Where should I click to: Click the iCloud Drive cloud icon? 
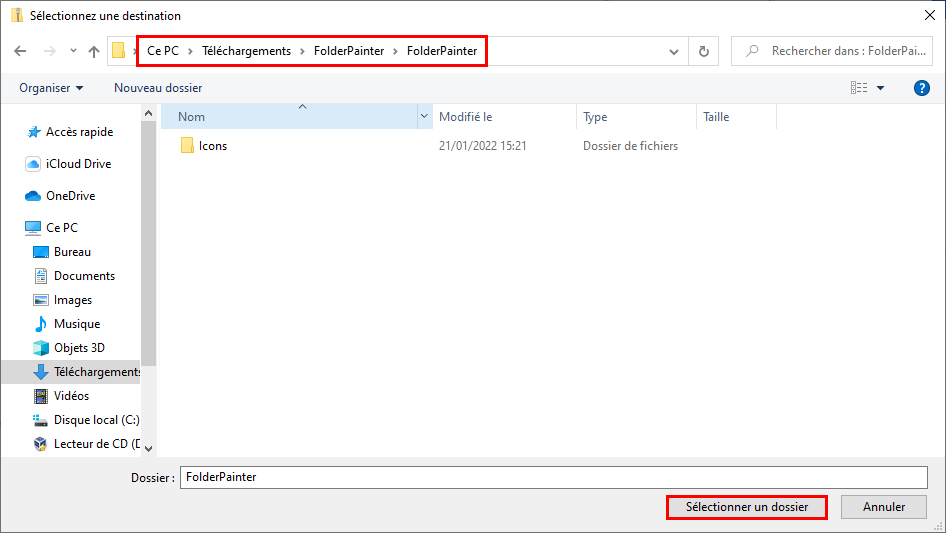click(33, 164)
